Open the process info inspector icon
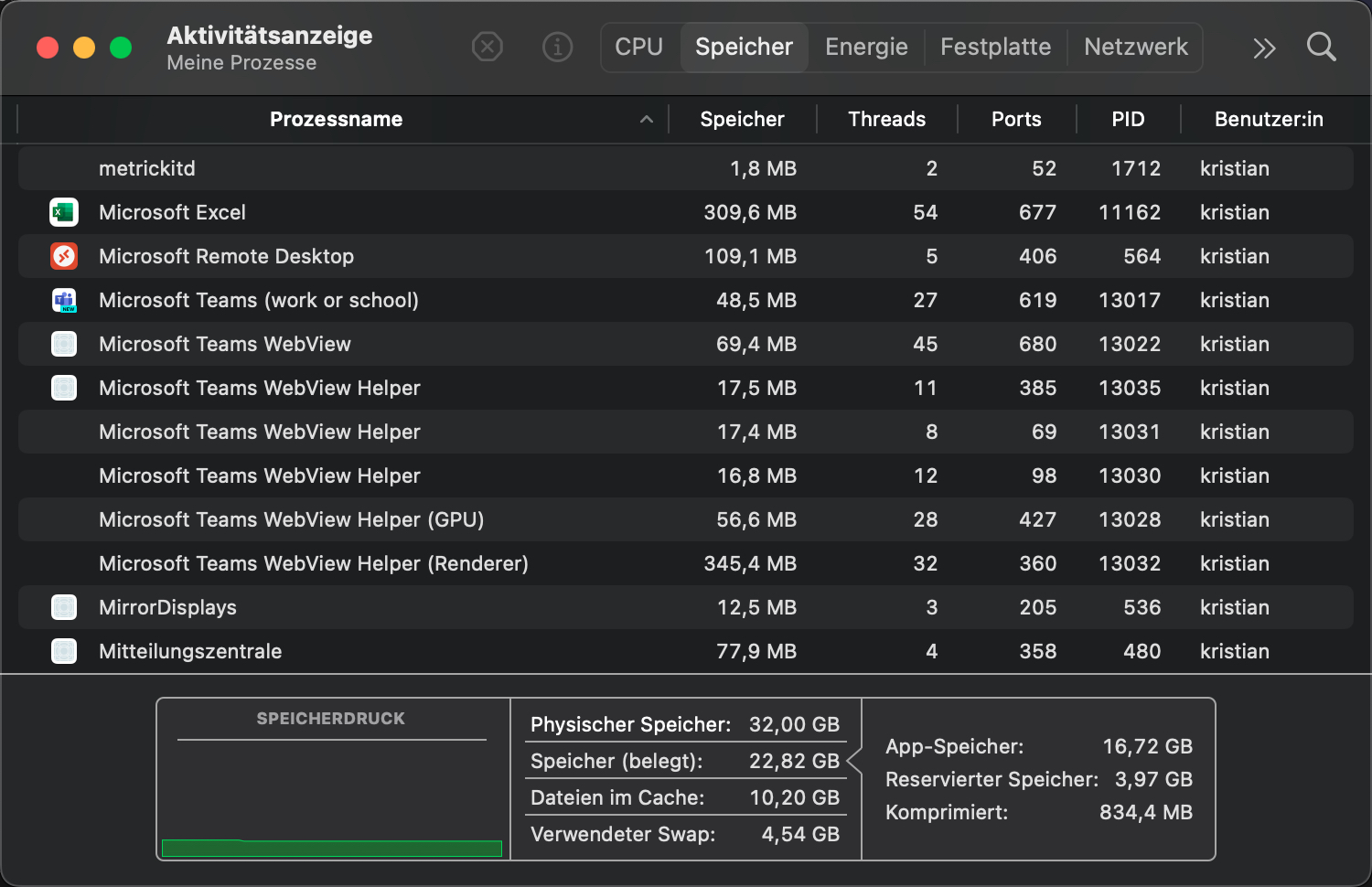 (557, 47)
